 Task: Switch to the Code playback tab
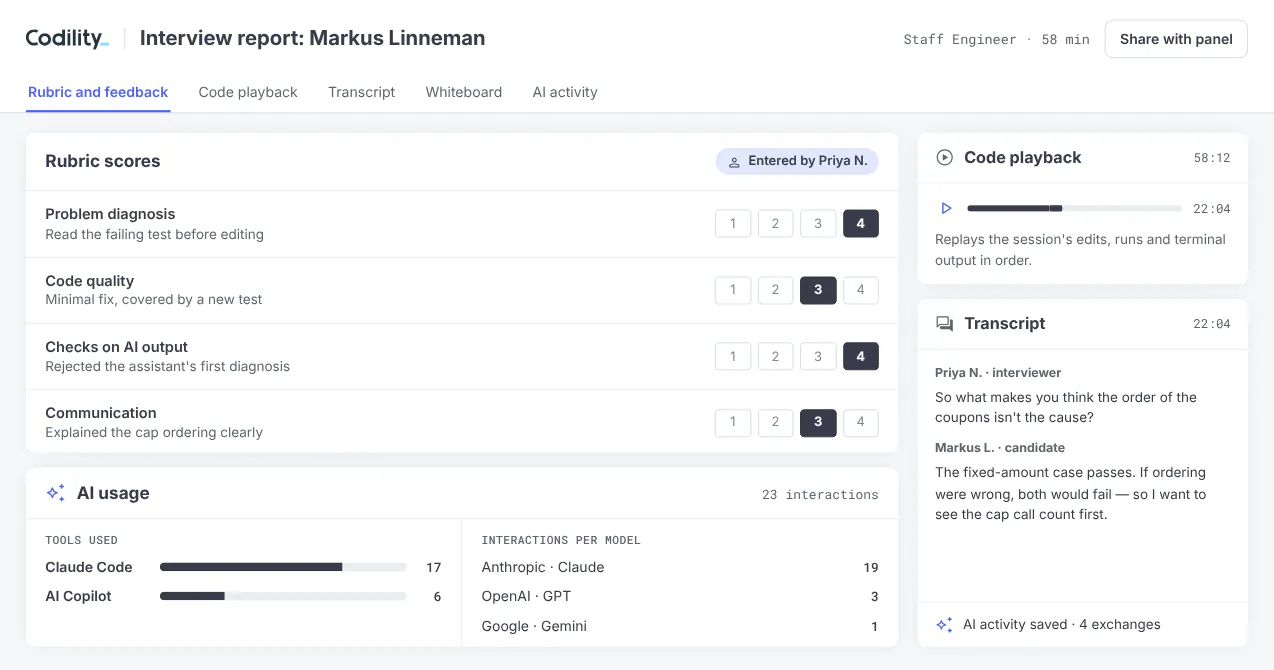click(x=248, y=92)
